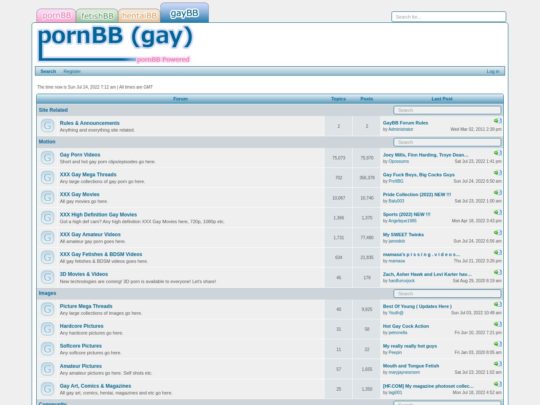Click the Last Post column header

click(x=442, y=99)
